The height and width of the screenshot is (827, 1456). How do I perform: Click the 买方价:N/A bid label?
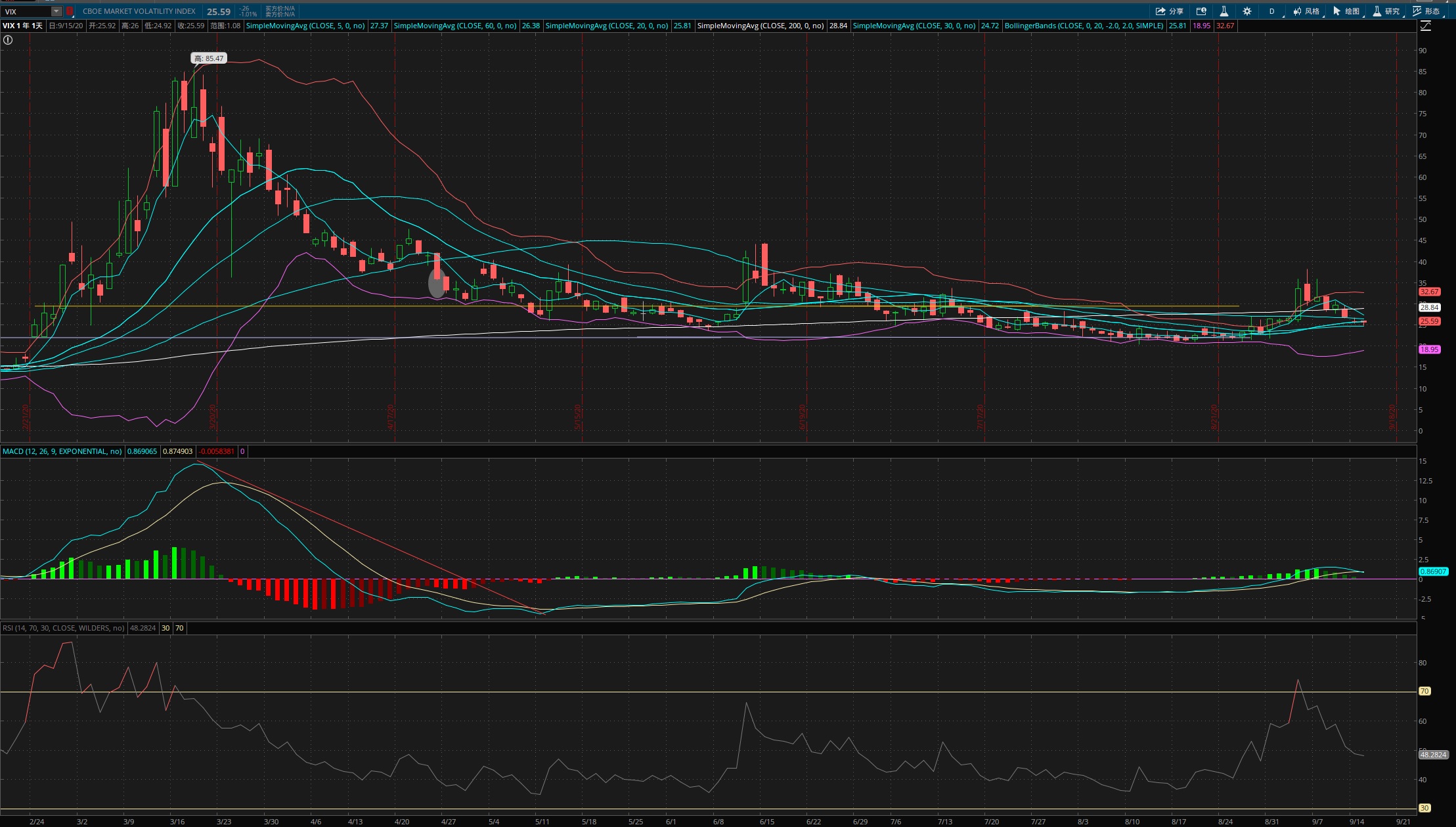[x=280, y=9]
